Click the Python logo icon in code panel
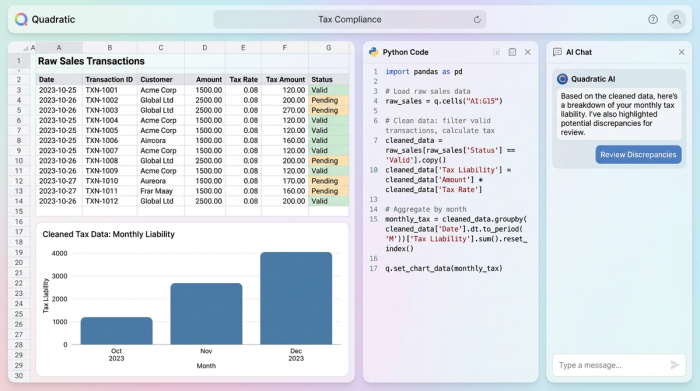 coord(374,52)
